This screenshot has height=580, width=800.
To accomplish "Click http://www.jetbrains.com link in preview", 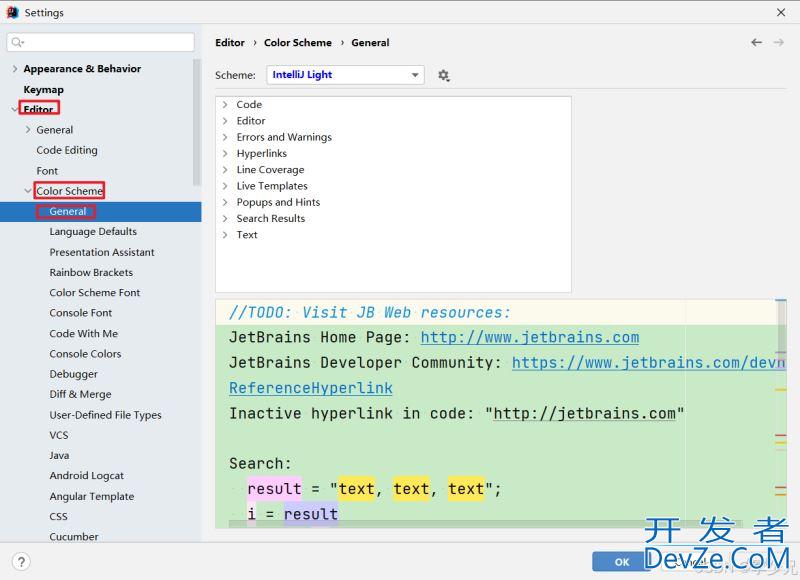I will [x=530, y=337].
